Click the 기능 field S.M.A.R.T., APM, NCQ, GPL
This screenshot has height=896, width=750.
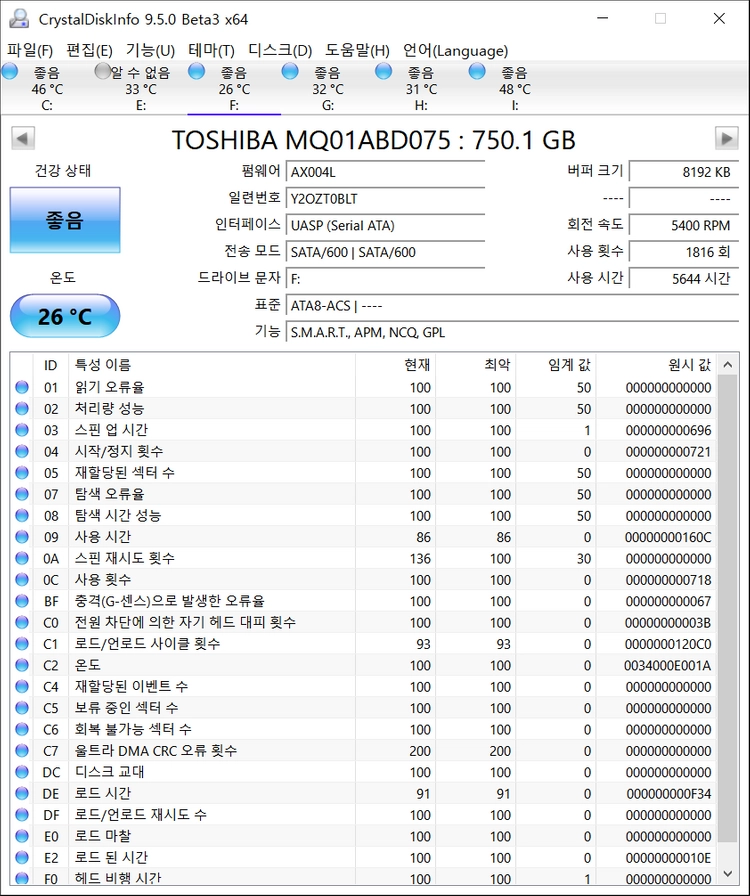pos(512,332)
